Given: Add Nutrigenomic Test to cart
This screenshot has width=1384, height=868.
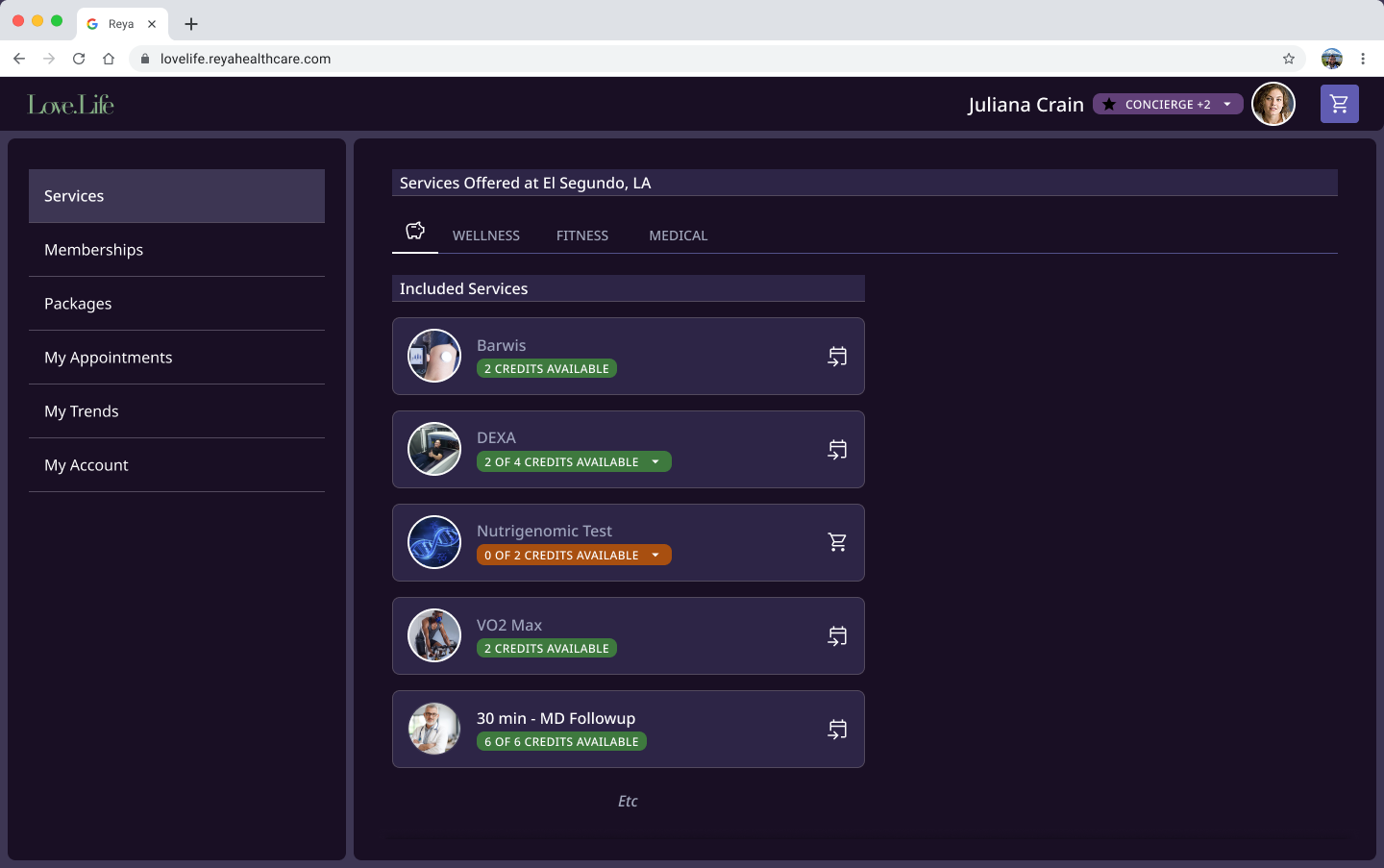Looking at the screenshot, I should pyautogui.click(x=837, y=543).
